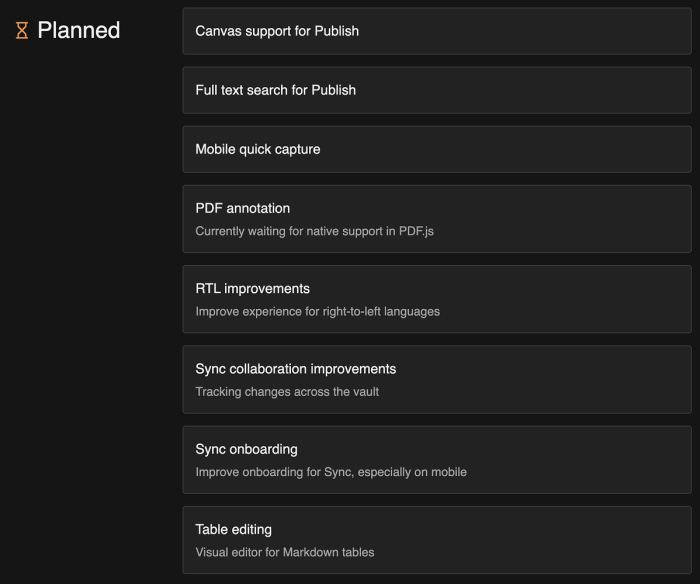Click the Visual editor for Markdown tables text
This screenshot has height=584, width=700.
pyautogui.click(x=285, y=552)
